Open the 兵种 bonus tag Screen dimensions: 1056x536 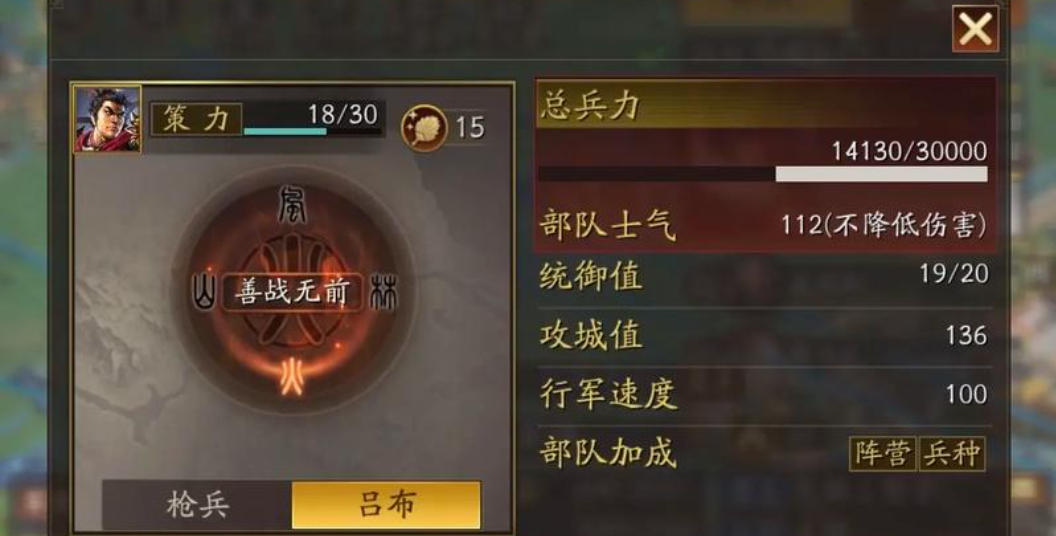[952, 454]
